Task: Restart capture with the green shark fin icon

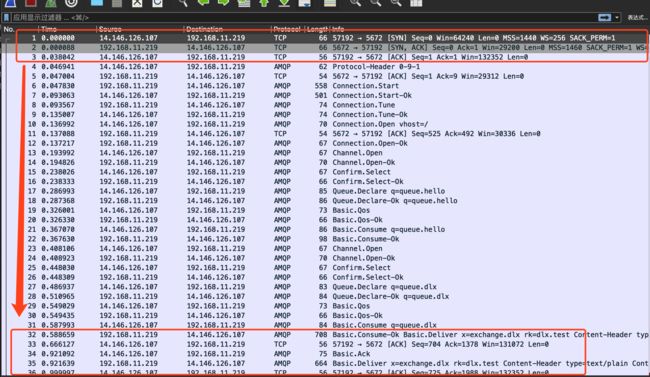Action: point(51,3)
